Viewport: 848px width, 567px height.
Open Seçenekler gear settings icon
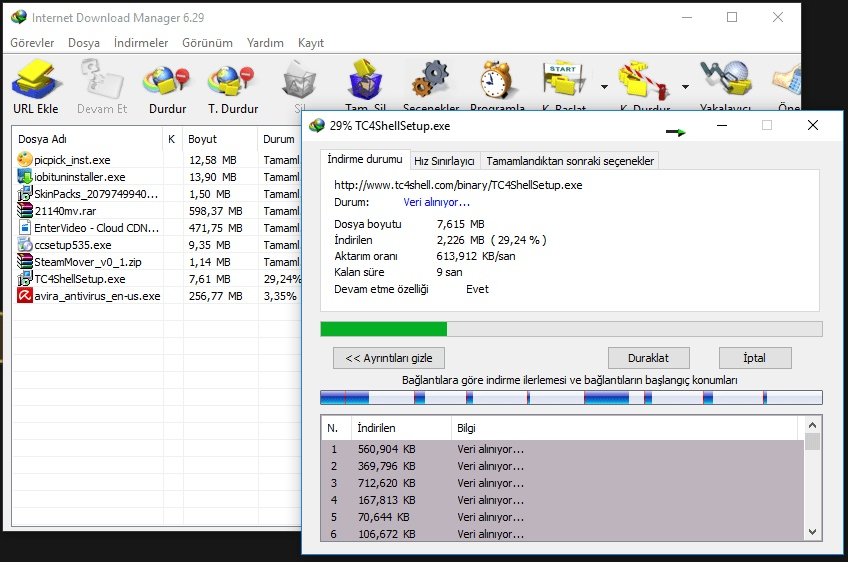431,80
